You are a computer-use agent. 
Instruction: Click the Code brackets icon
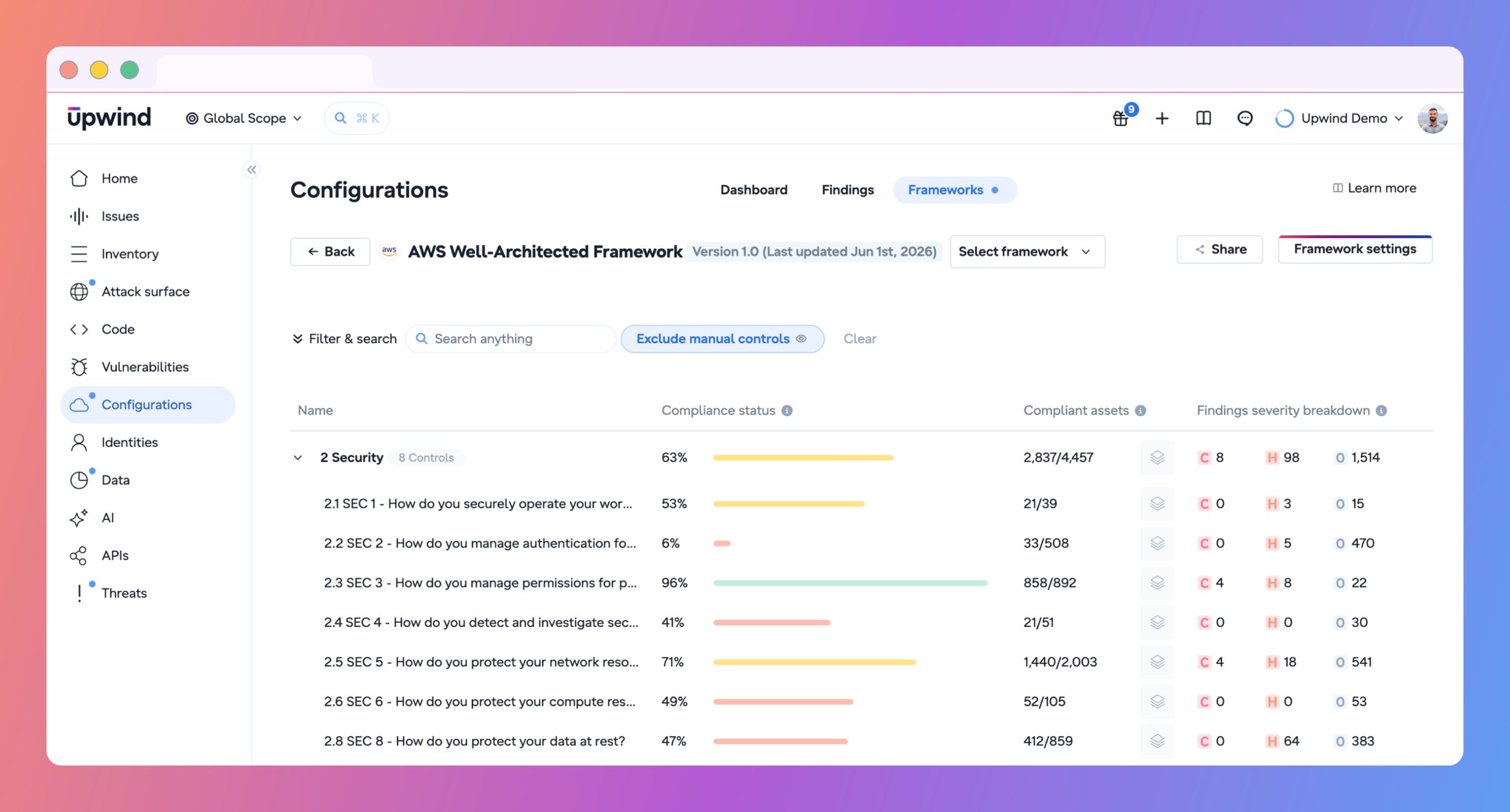pyautogui.click(x=79, y=329)
